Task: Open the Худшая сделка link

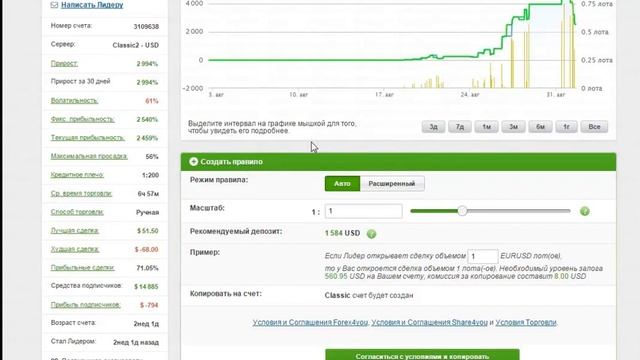Action: pos(75,249)
